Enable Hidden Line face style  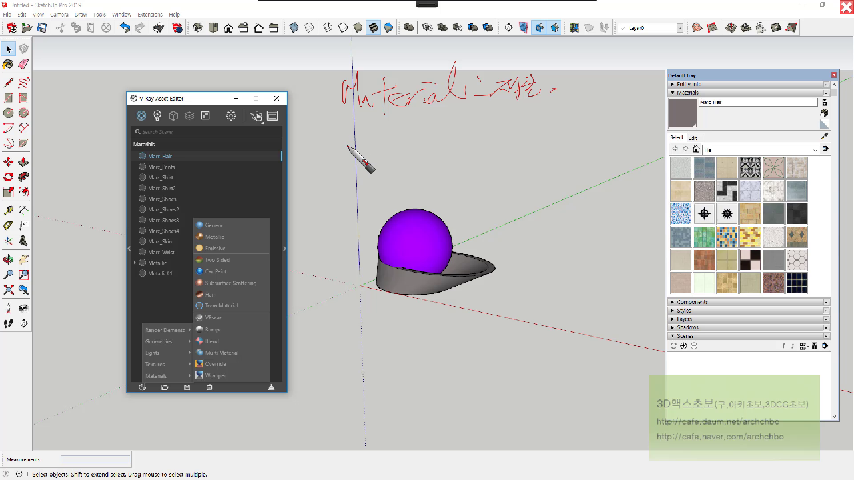click(343, 27)
